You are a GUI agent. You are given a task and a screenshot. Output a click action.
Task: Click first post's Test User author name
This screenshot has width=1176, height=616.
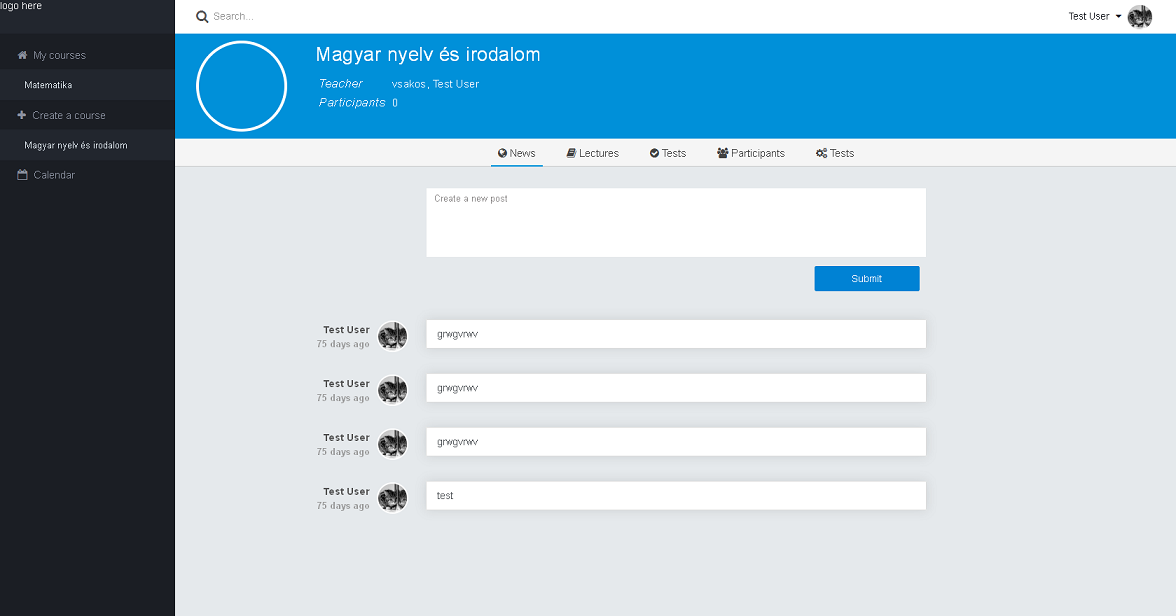click(346, 329)
